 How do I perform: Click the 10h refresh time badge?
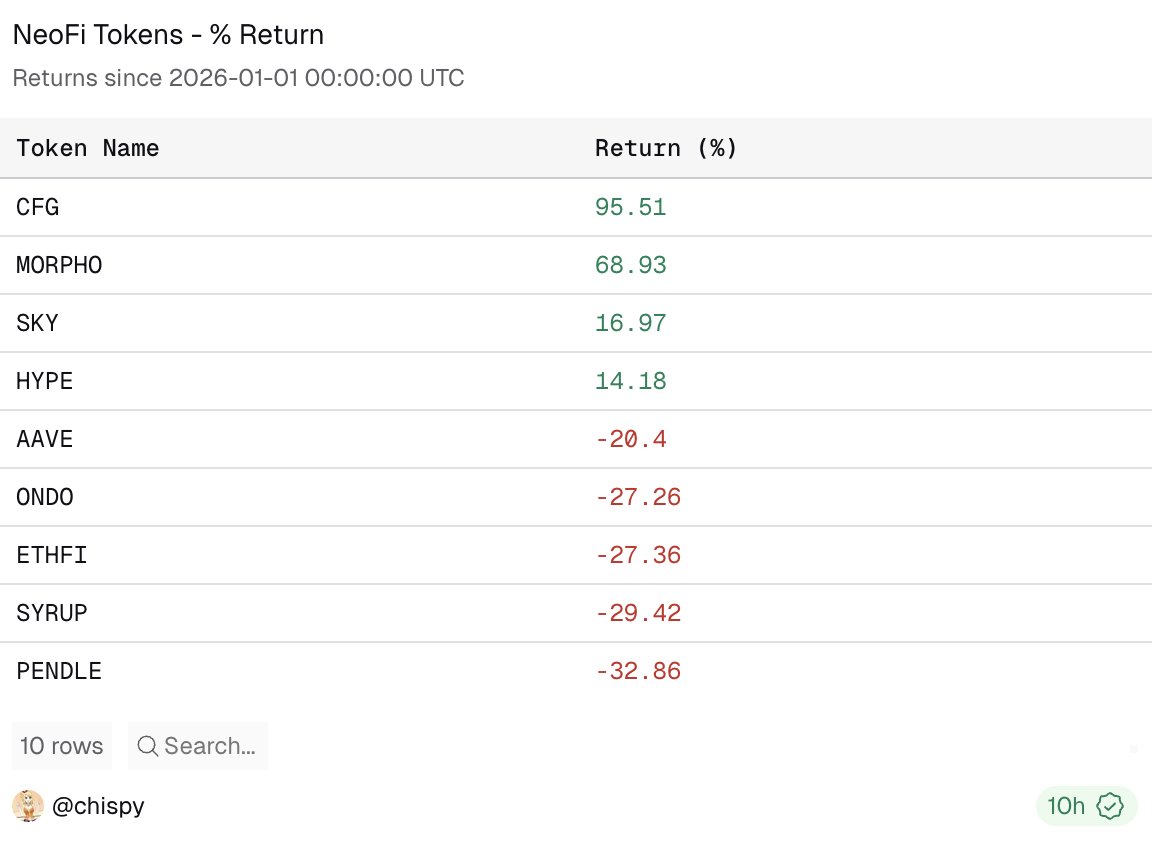[x=1086, y=806]
